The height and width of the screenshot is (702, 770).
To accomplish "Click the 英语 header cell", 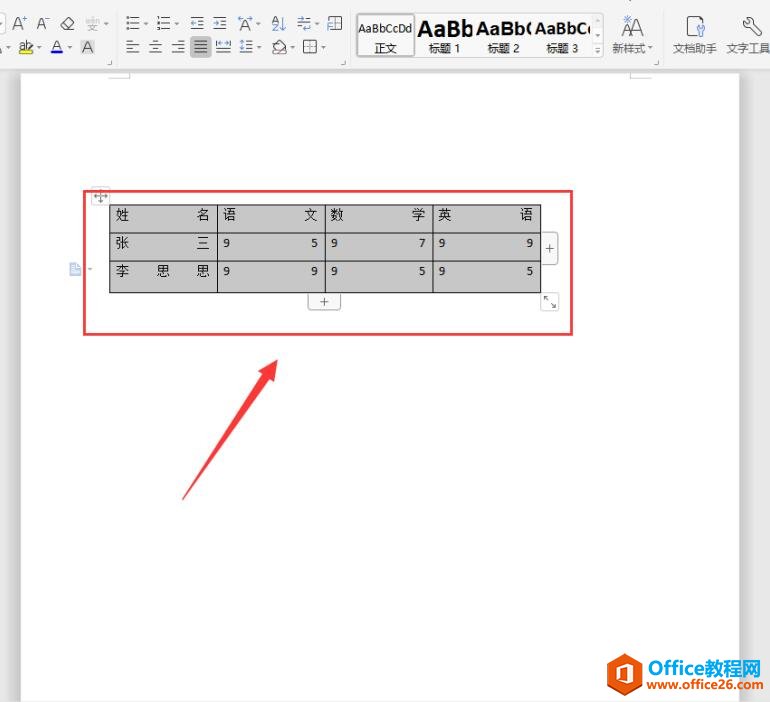I will (487, 219).
